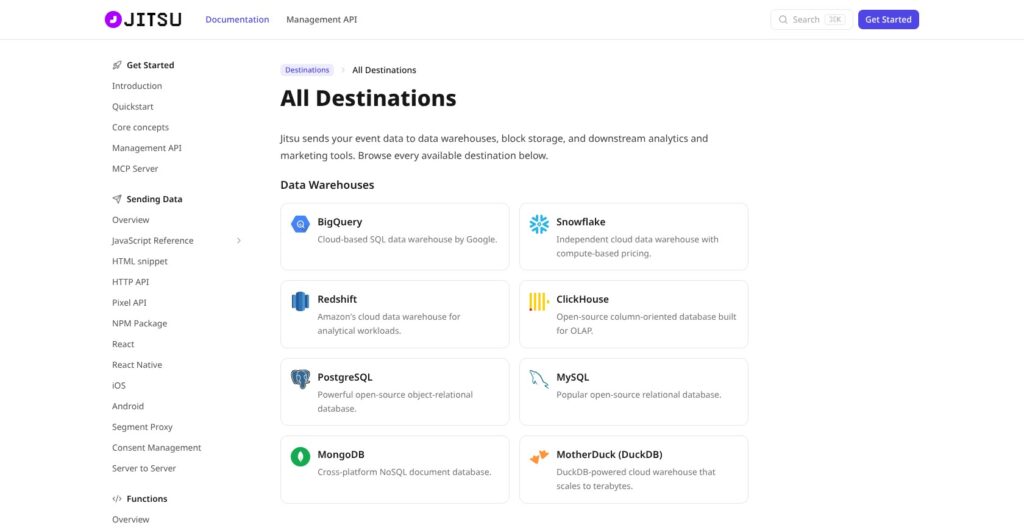The height and width of the screenshot is (528, 1024).
Task: Click the All Destinations page title
Action: [x=368, y=99]
